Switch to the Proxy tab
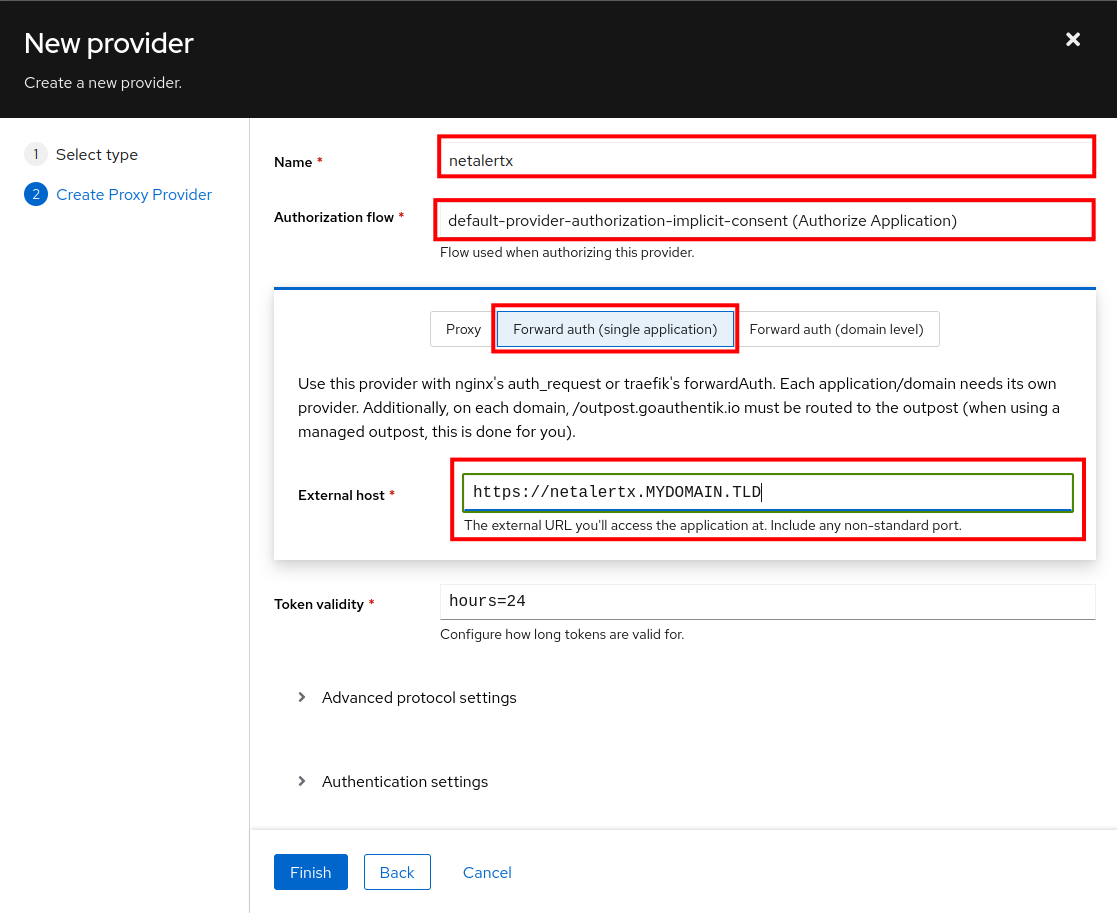 point(463,328)
